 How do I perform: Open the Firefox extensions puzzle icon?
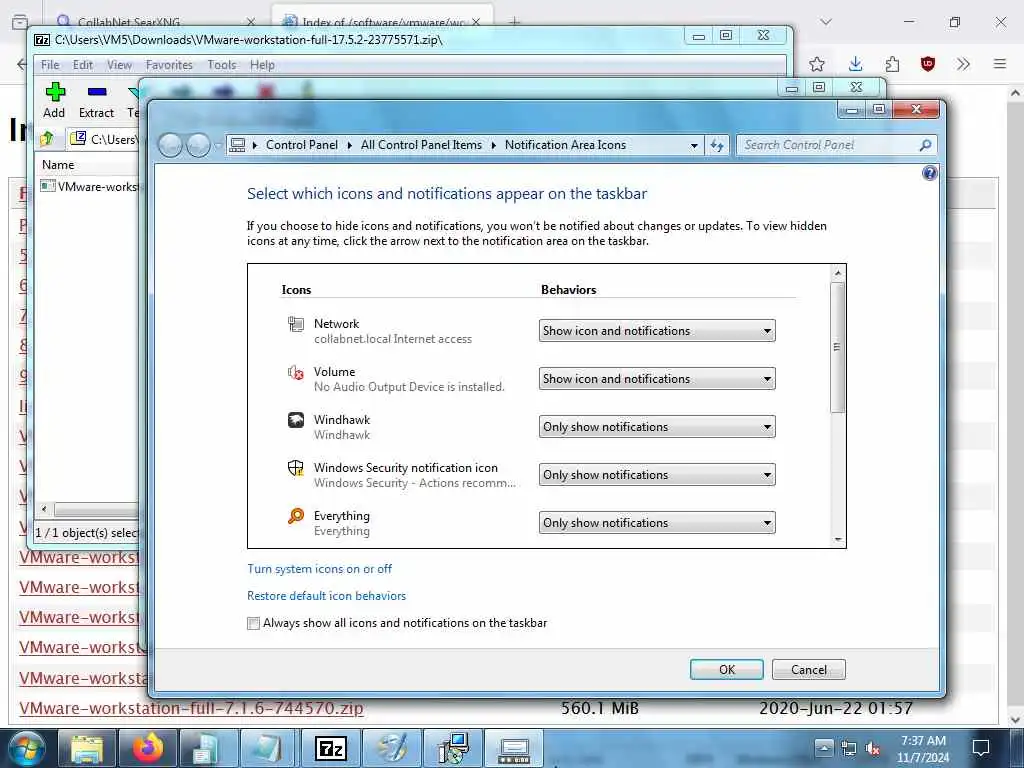tap(892, 64)
